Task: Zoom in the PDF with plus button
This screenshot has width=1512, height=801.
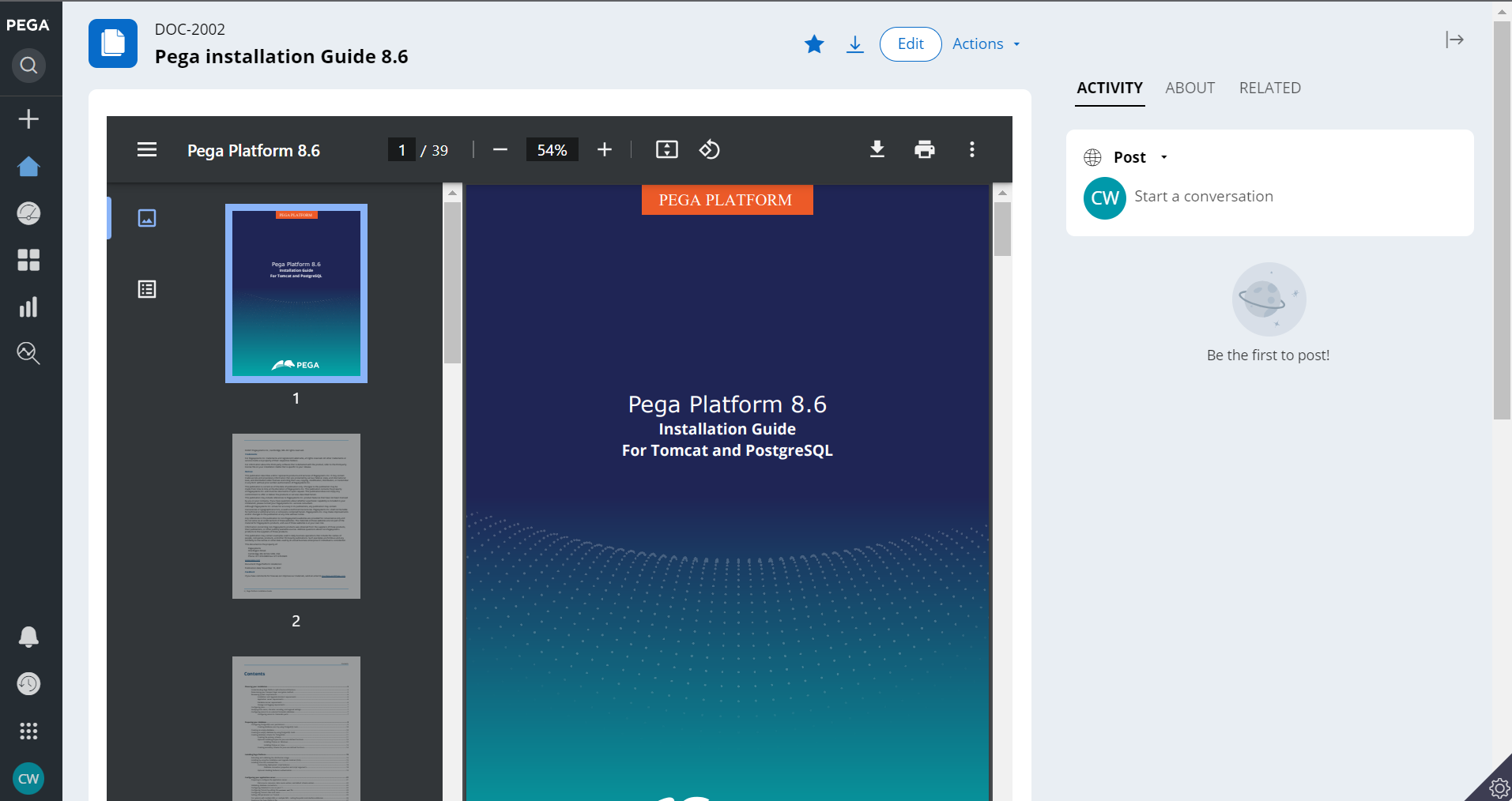Action: coord(605,150)
